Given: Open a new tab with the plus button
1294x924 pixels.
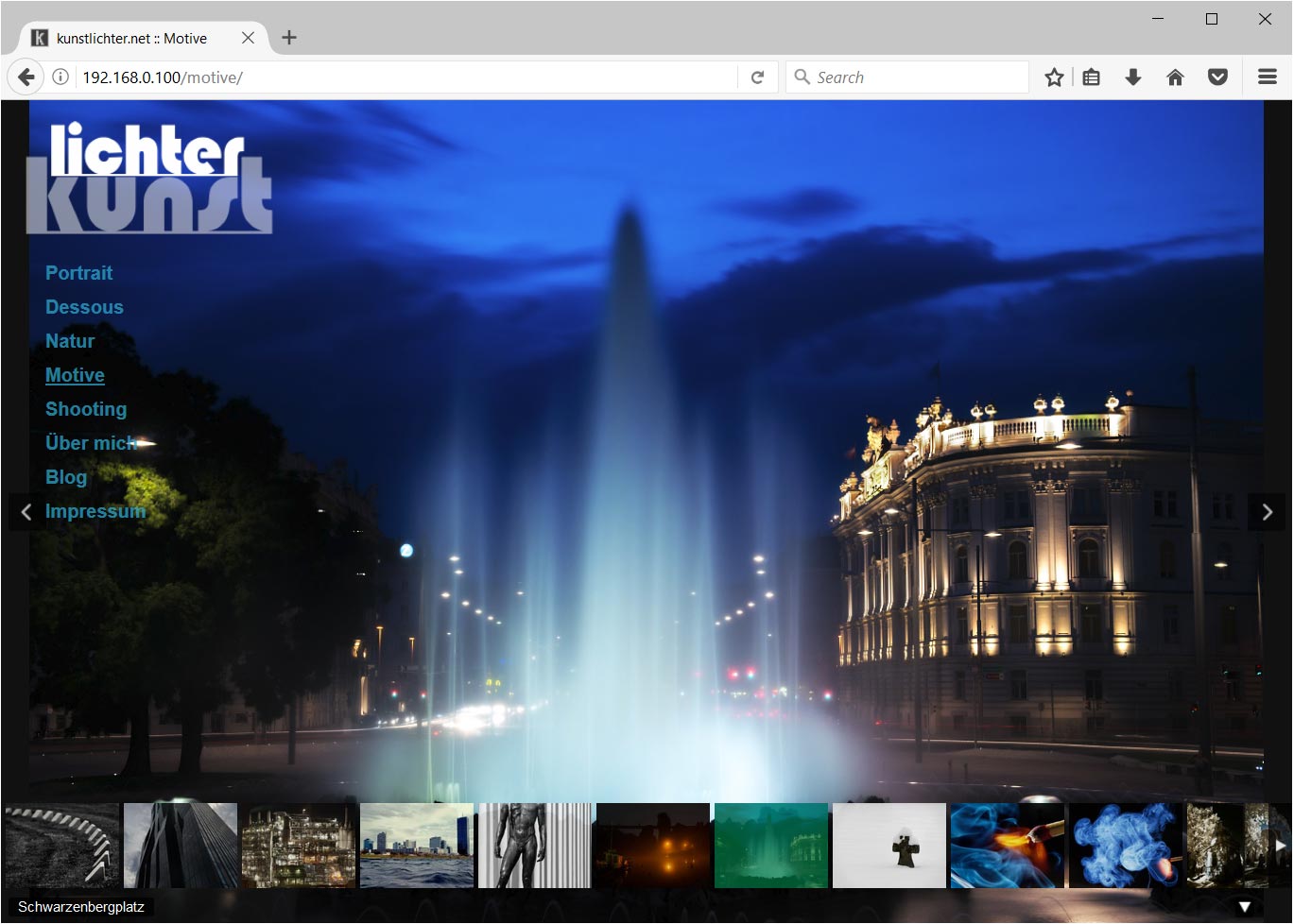Looking at the screenshot, I should [289, 38].
